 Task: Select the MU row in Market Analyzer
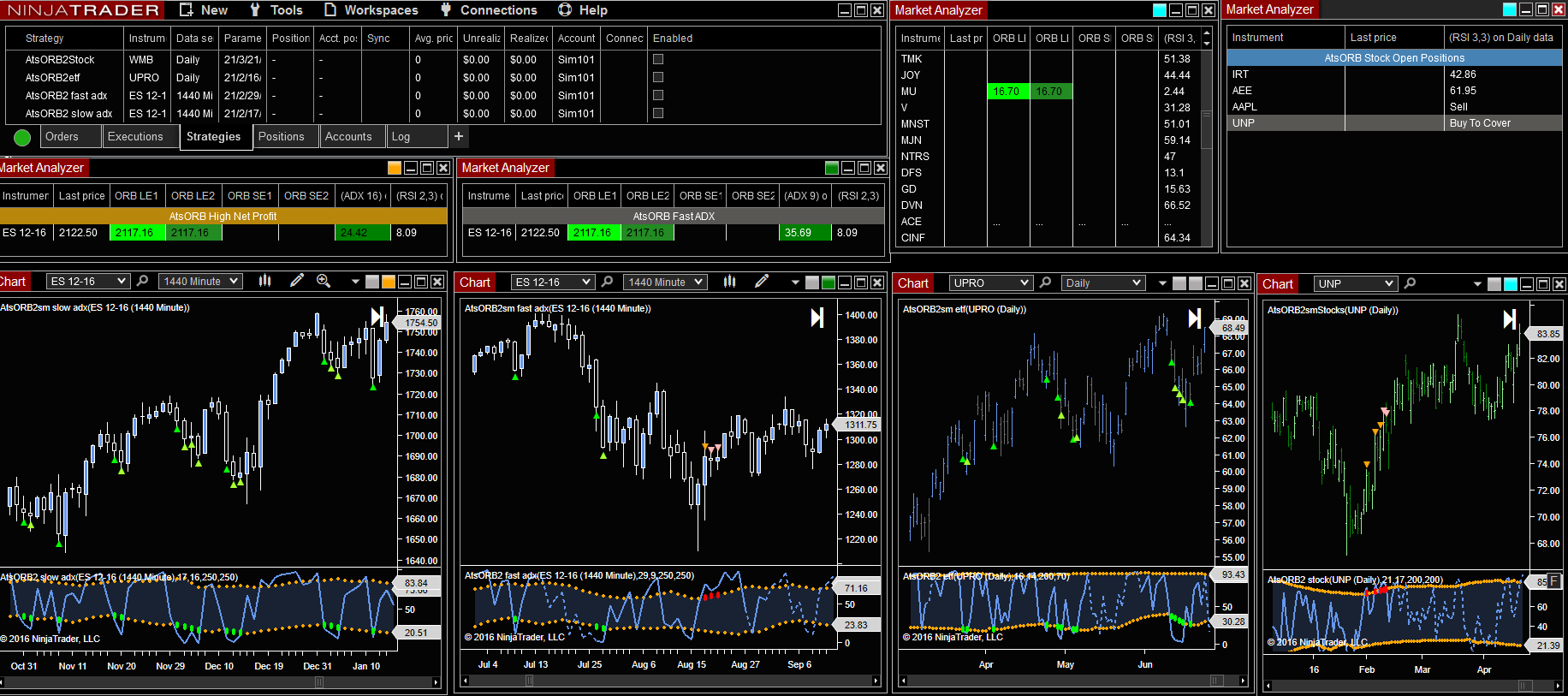[x=1048, y=92]
